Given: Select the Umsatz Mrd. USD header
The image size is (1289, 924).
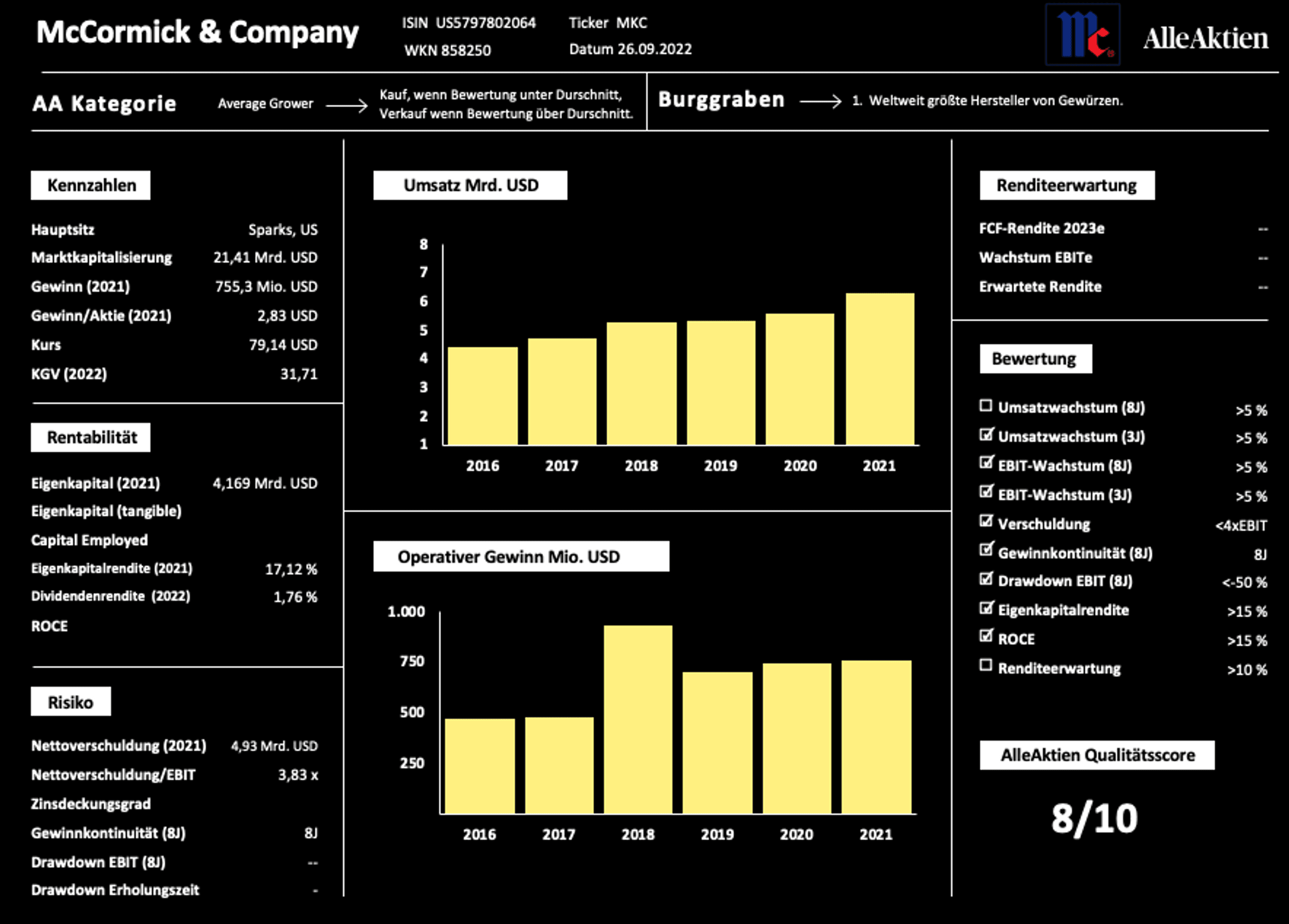Looking at the screenshot, I should (x=470, y=185).
